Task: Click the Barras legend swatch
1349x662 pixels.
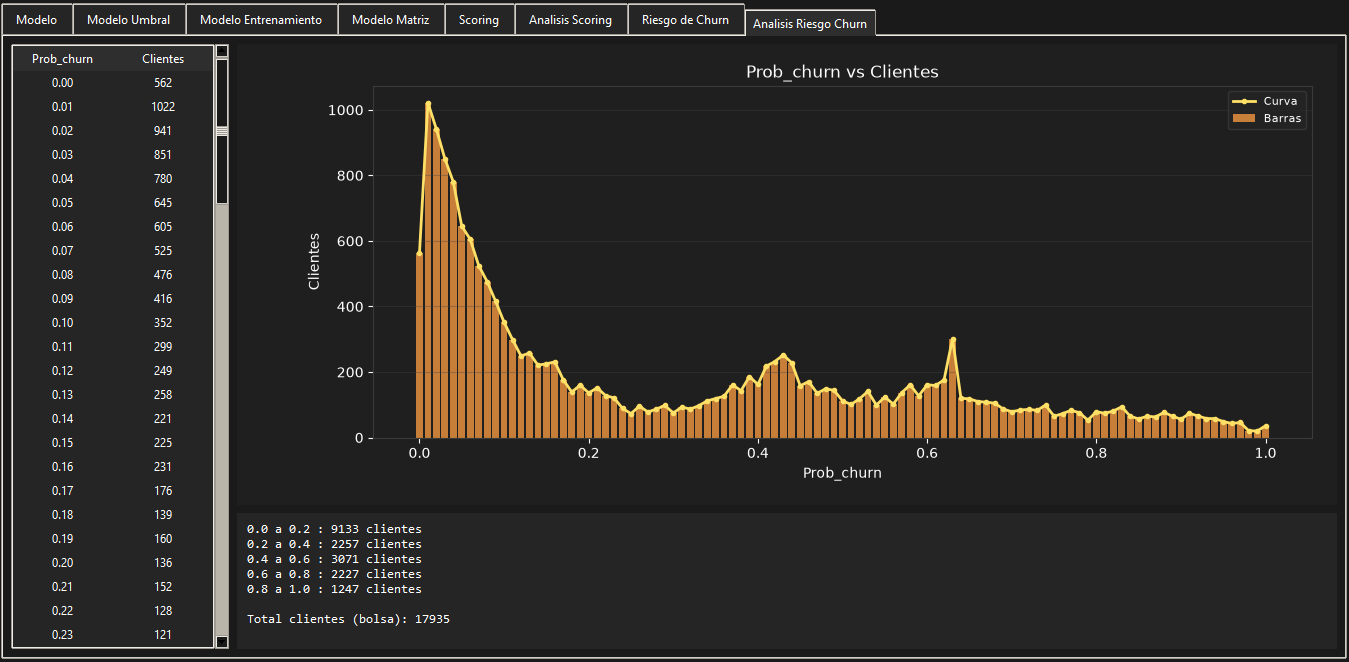Action: pos(1243,118)
